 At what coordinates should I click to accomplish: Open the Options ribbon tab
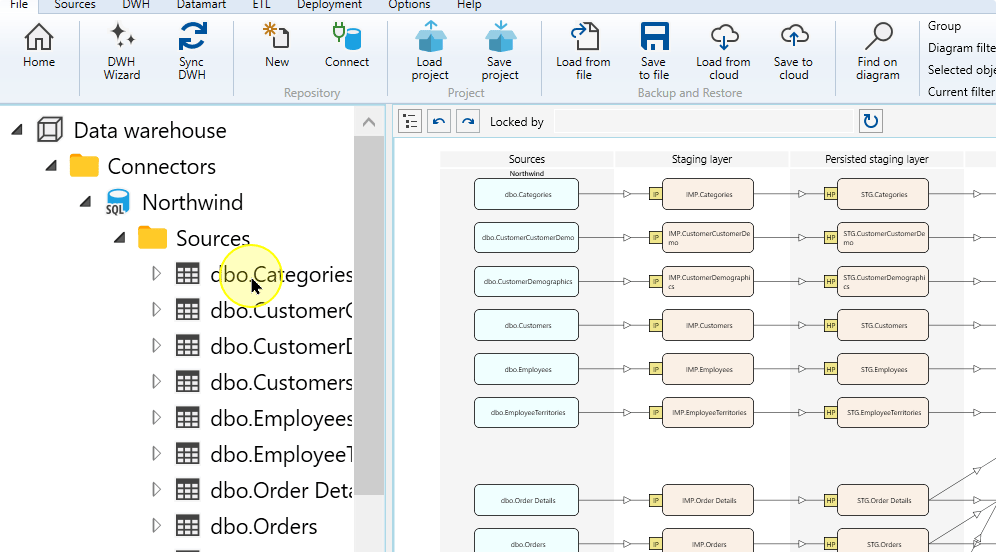[x=409, y=5]
